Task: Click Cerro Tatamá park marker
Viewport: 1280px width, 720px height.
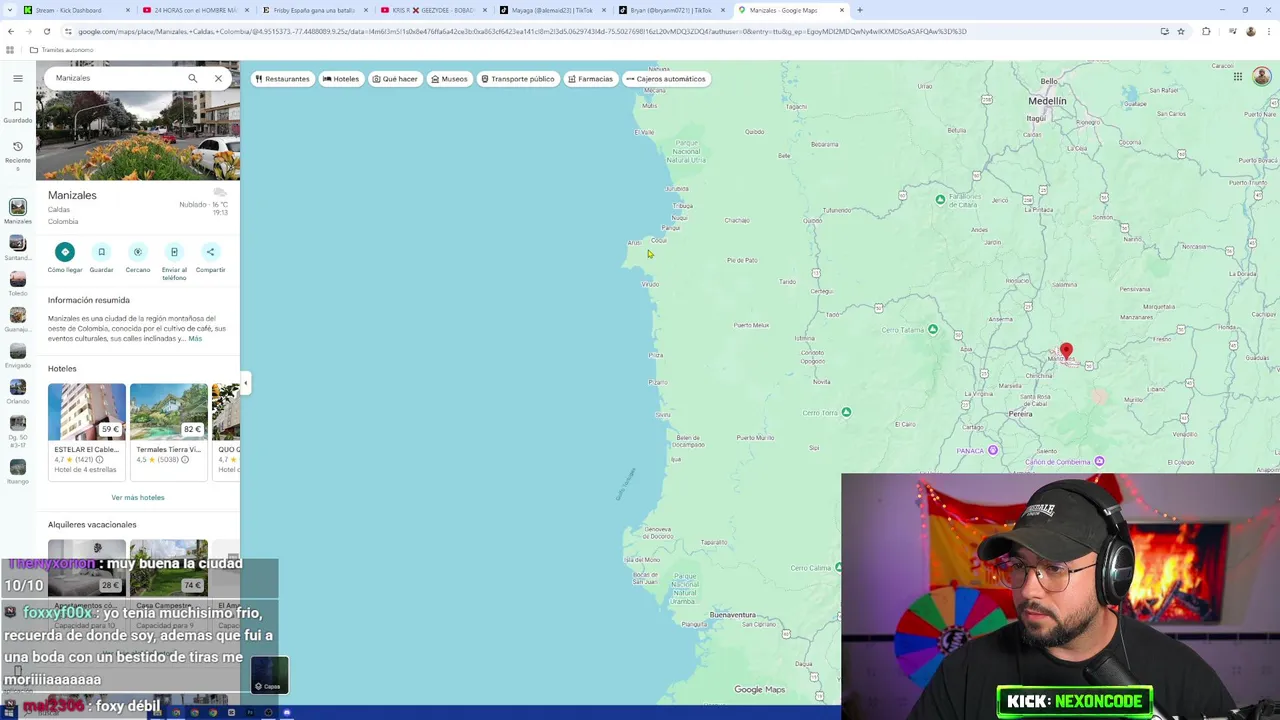Action: click(933, 329)
